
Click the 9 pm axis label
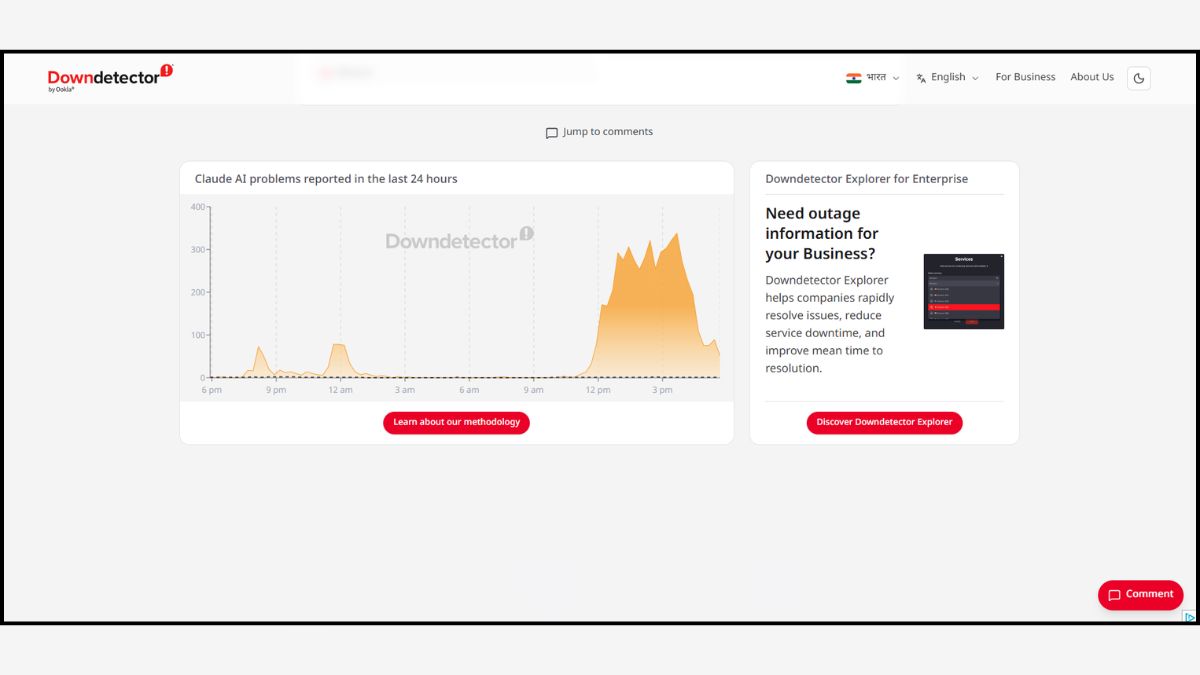[x=276, y=390]
